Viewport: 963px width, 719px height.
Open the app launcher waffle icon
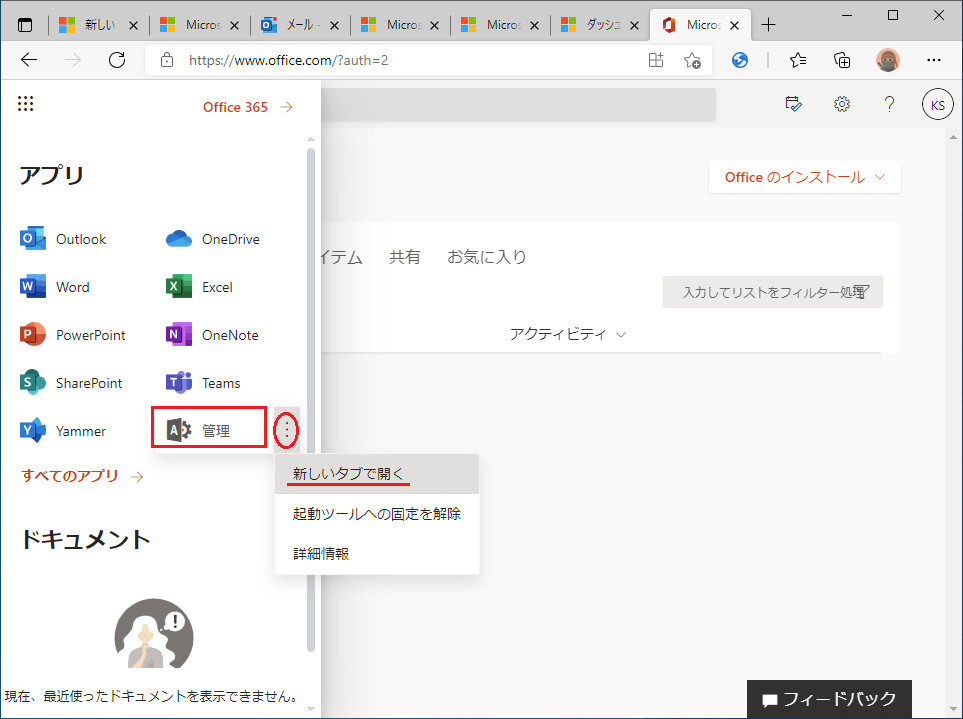point(25,104)
